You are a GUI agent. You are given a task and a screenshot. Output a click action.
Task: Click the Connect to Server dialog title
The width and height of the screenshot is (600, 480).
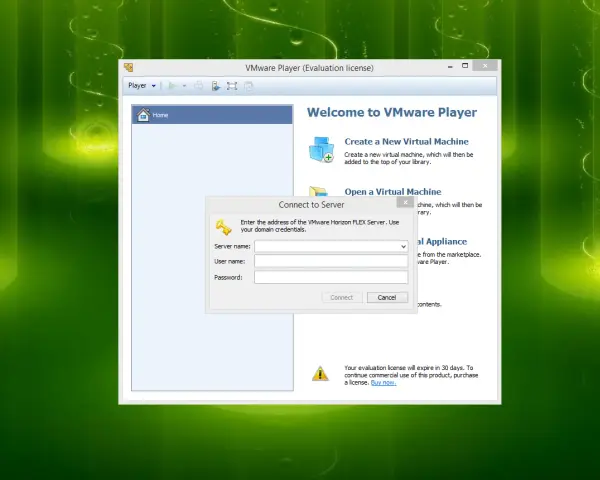click(x=311, y=205)
